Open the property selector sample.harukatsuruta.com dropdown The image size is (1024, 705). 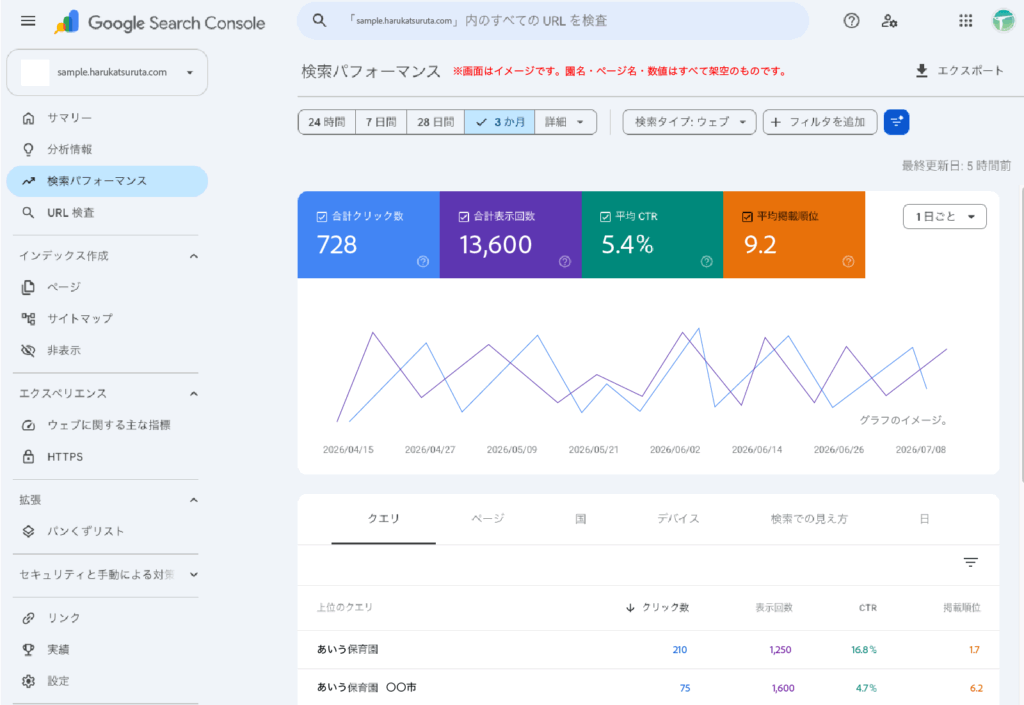pyautogui.click(x=107, y=72)
